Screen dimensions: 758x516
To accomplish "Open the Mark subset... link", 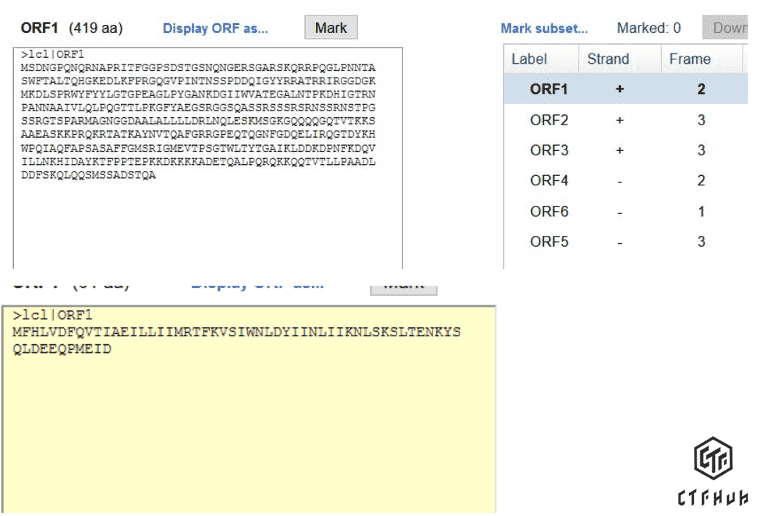I will (544, 28).
